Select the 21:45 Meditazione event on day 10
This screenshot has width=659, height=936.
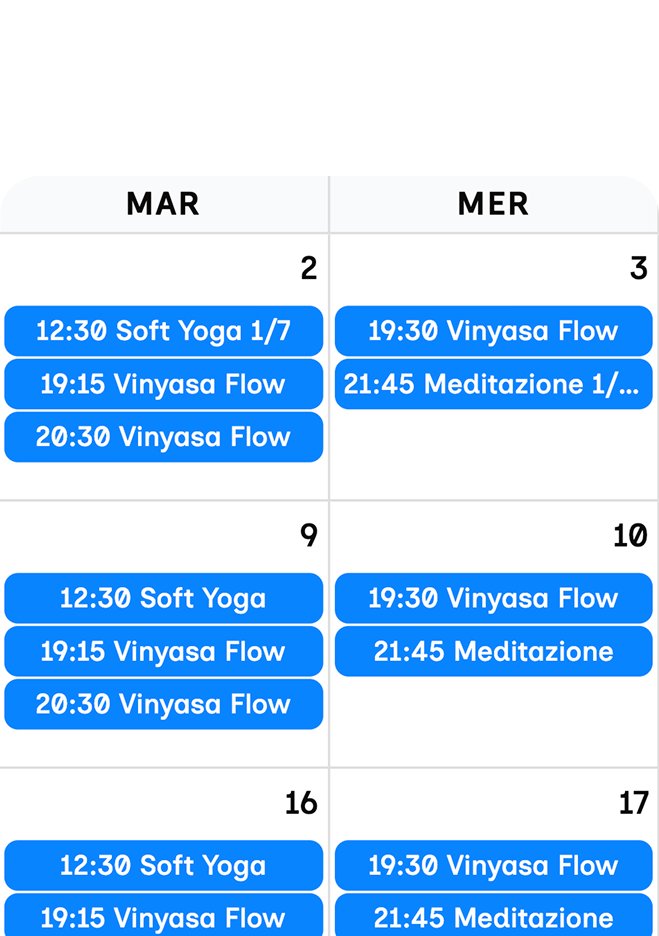(x=493, y=651)
